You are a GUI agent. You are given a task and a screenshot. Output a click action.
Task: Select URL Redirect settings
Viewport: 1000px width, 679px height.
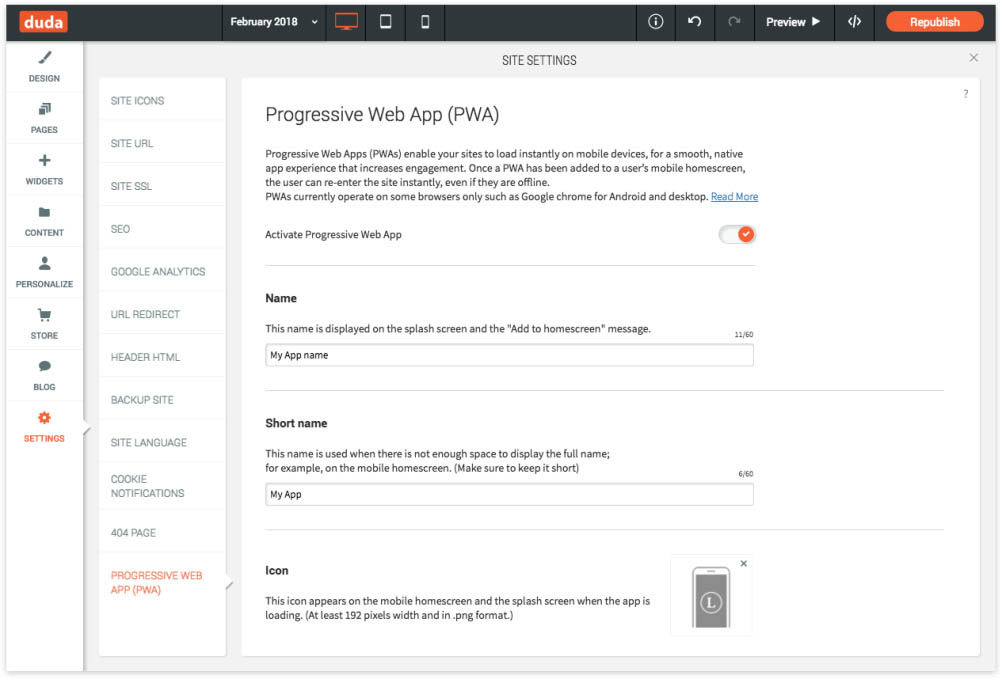pos(162,314)
